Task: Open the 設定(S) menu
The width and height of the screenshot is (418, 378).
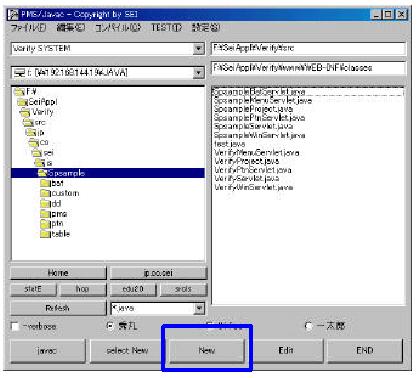Action: 206,28
